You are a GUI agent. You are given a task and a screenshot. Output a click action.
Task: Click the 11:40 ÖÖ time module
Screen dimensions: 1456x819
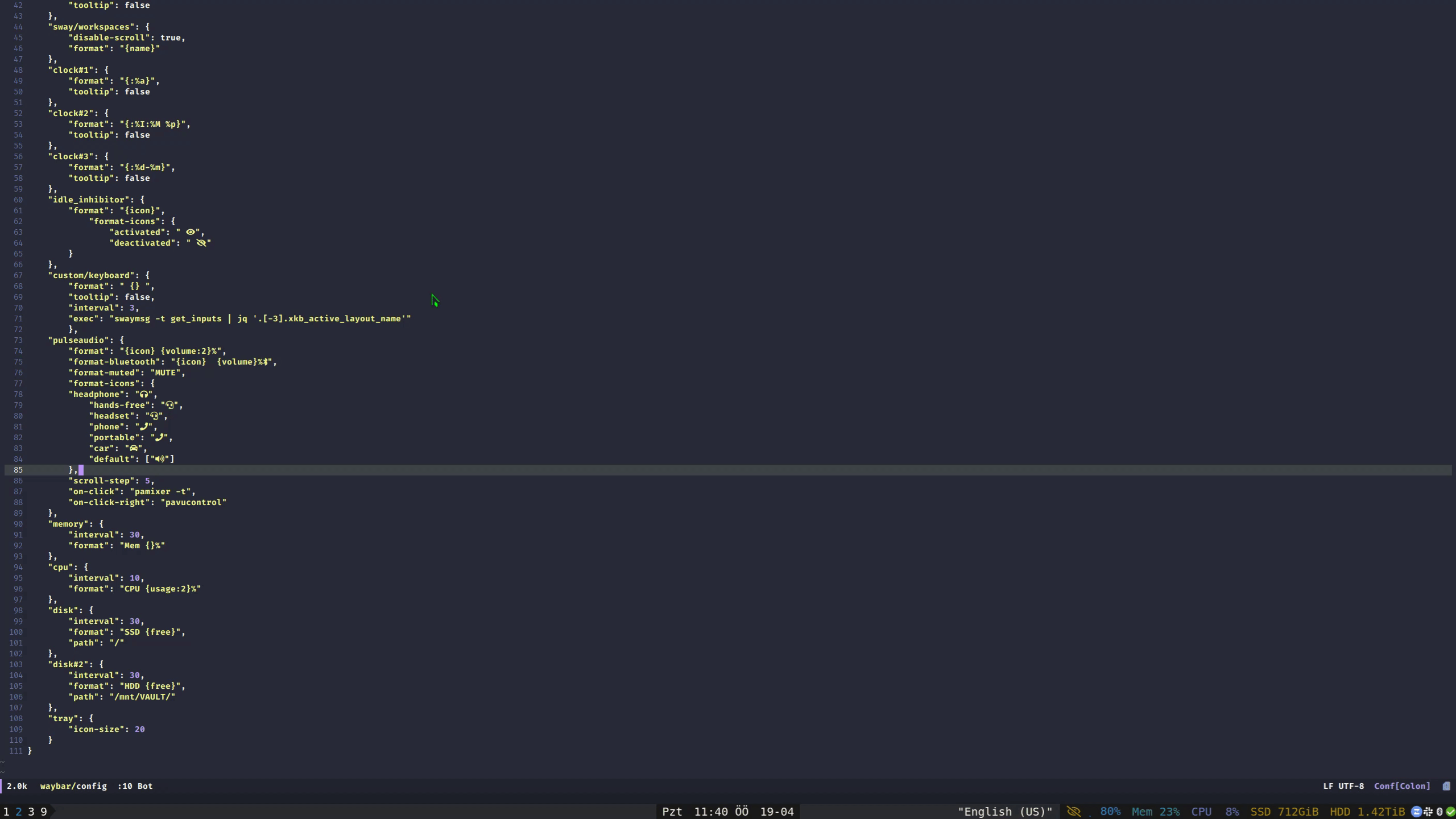tap(721, 812)
